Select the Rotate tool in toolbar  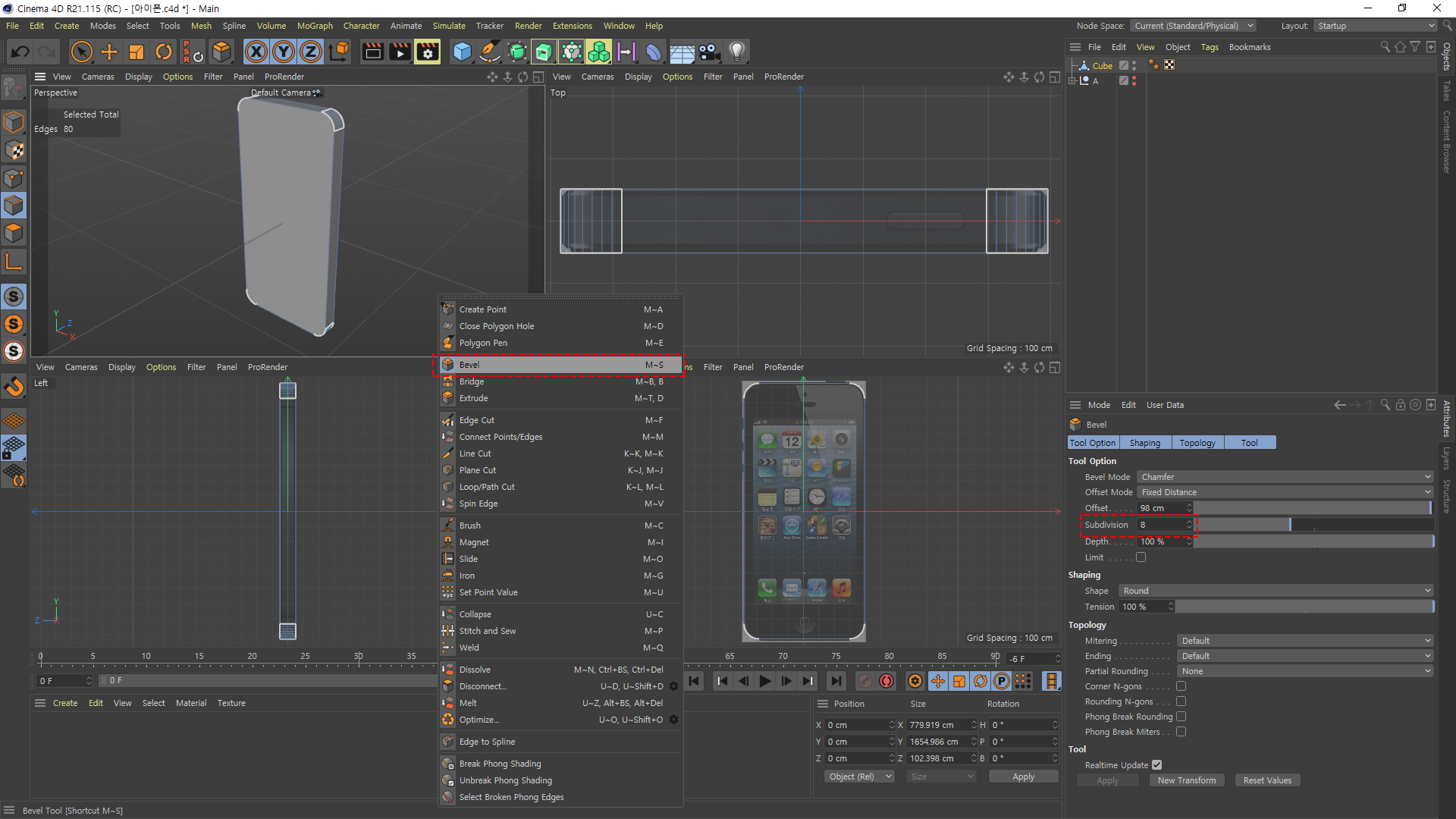pos(164,52)
